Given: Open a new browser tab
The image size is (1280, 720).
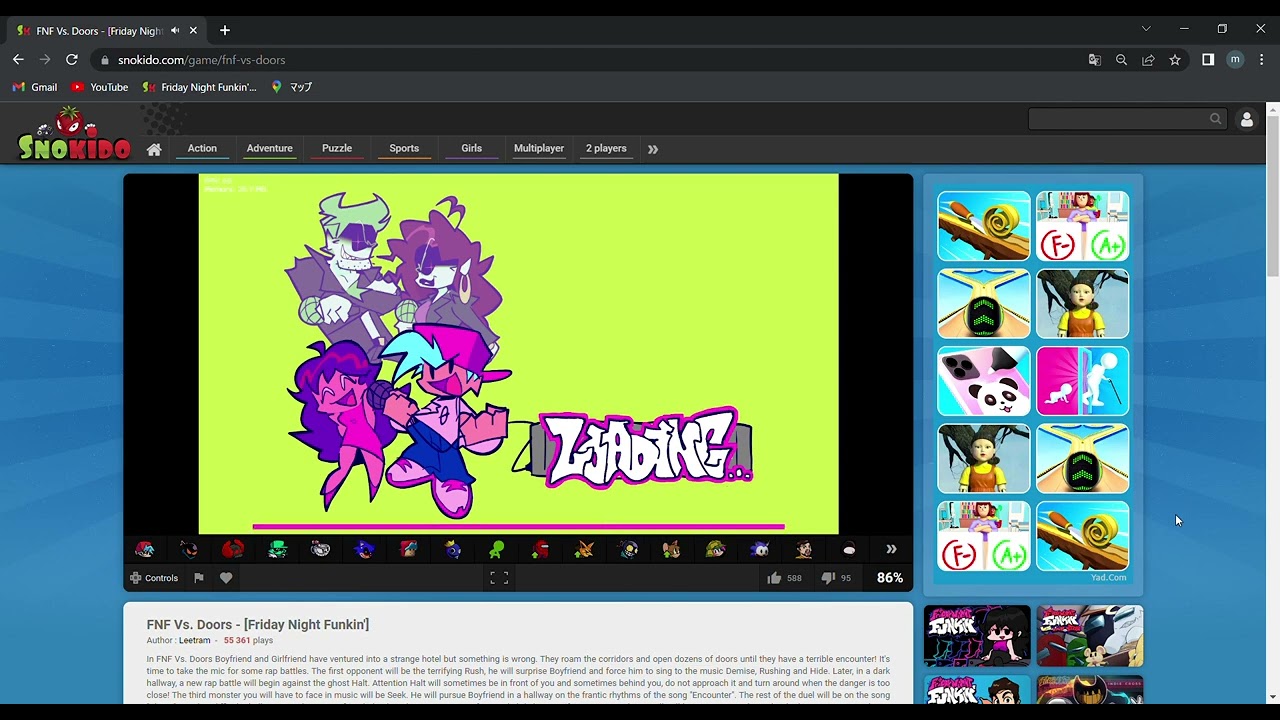Looking at the screenshot, I should pyautogui.click(x=224, y=30).
